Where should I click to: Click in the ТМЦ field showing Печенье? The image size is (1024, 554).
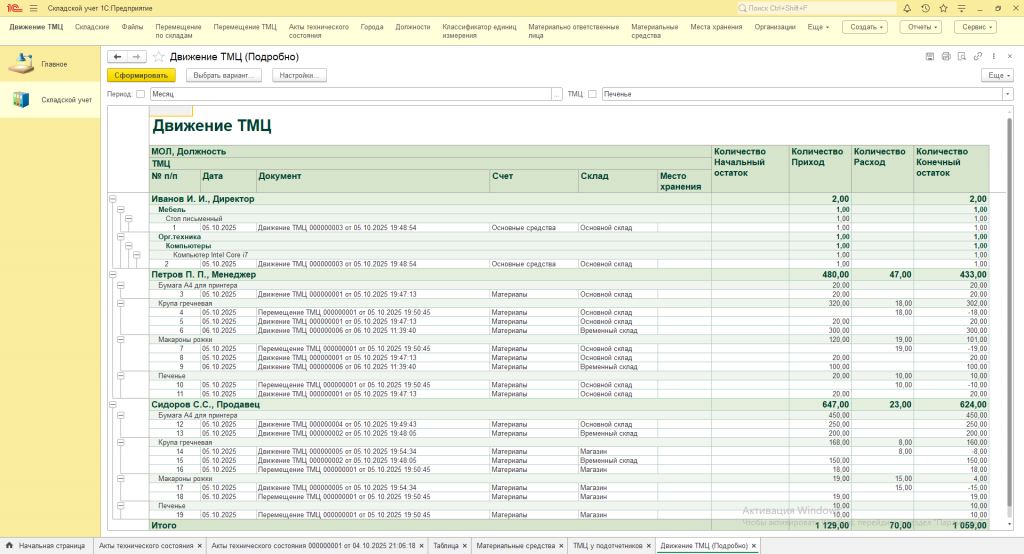[x=802, y=94]
